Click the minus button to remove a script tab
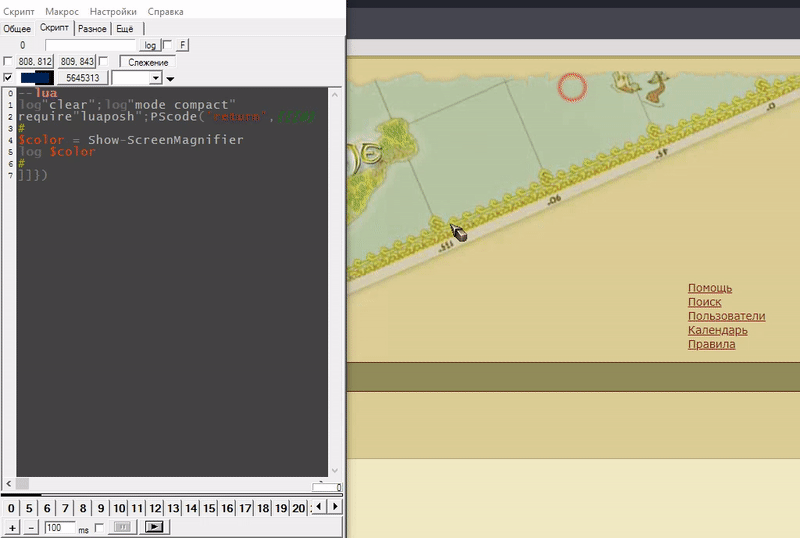Screen dimensions: 800x538 tap(31, 526)
